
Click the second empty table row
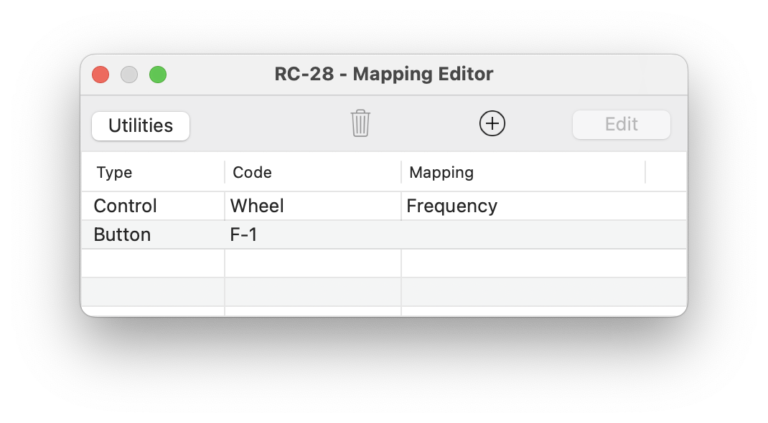(x=384, y=292)
